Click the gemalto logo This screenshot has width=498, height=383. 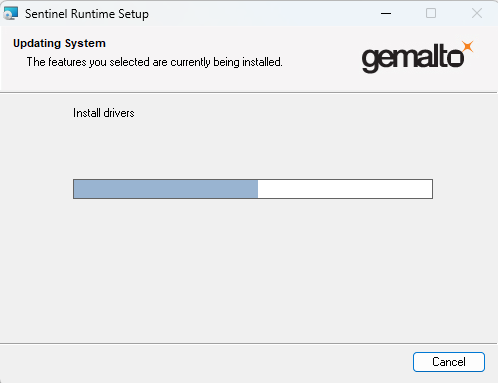click(x=417, y=56)
